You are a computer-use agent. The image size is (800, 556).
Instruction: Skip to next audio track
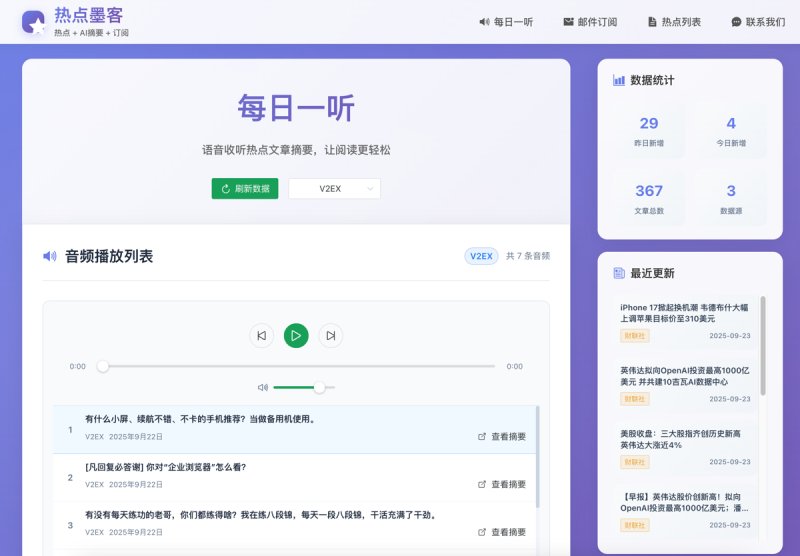click(331, 336)
